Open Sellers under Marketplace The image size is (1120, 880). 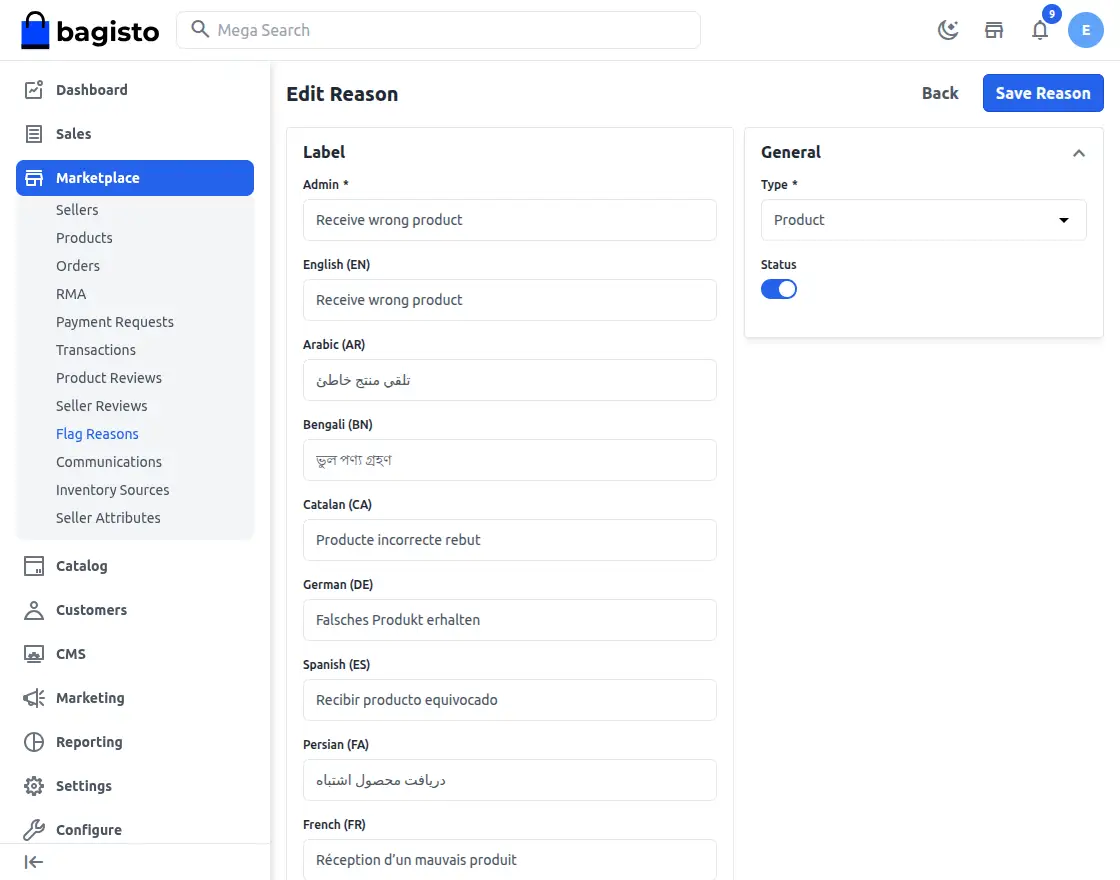pos(77,210)
